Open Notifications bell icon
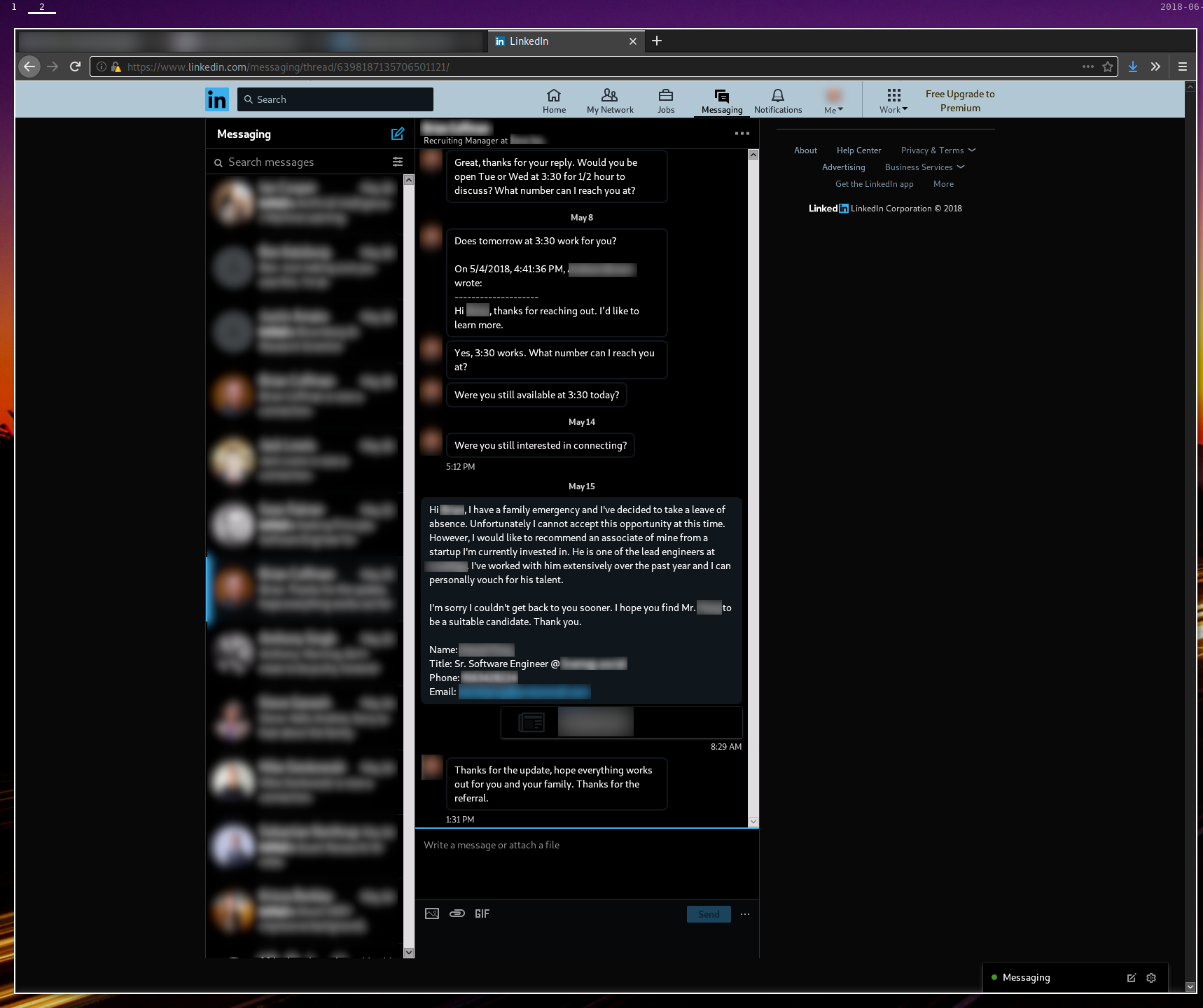 tap(778, 100)
